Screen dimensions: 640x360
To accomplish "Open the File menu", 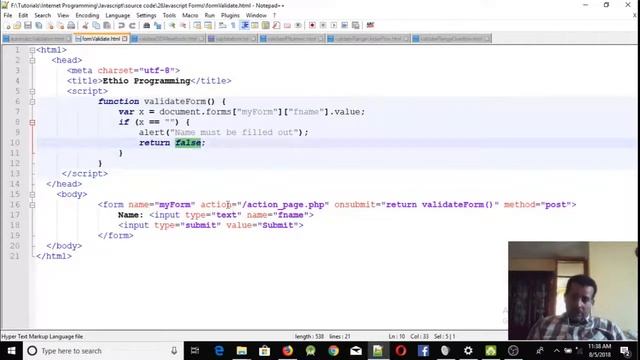I will click(8, 15).
